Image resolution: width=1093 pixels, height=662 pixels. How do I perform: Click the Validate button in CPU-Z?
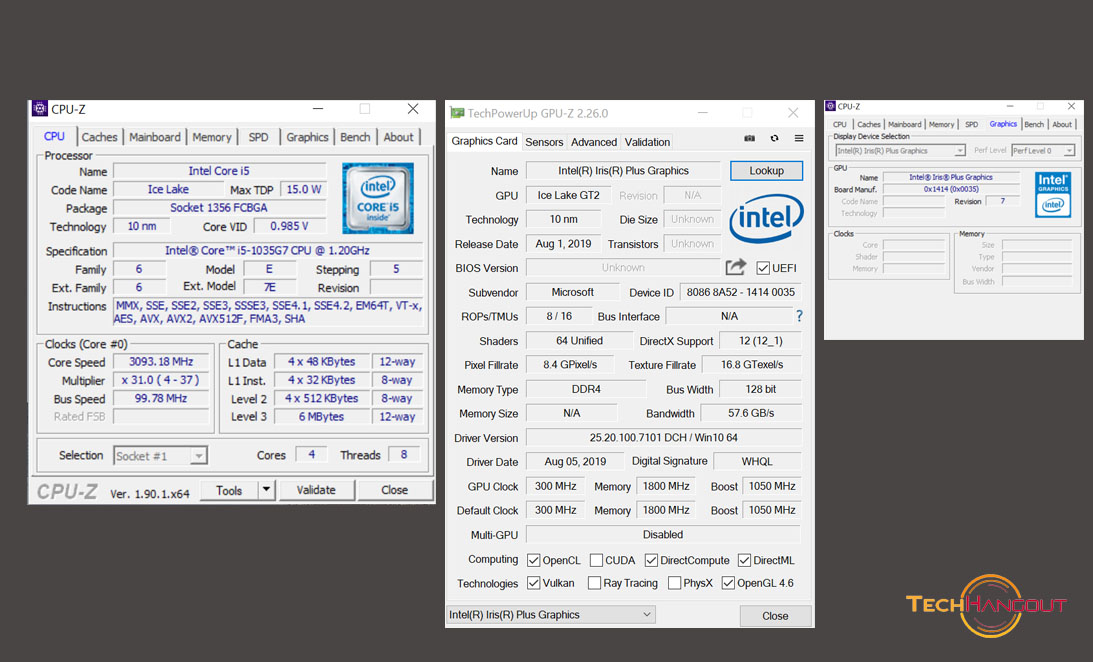(316, 490)
